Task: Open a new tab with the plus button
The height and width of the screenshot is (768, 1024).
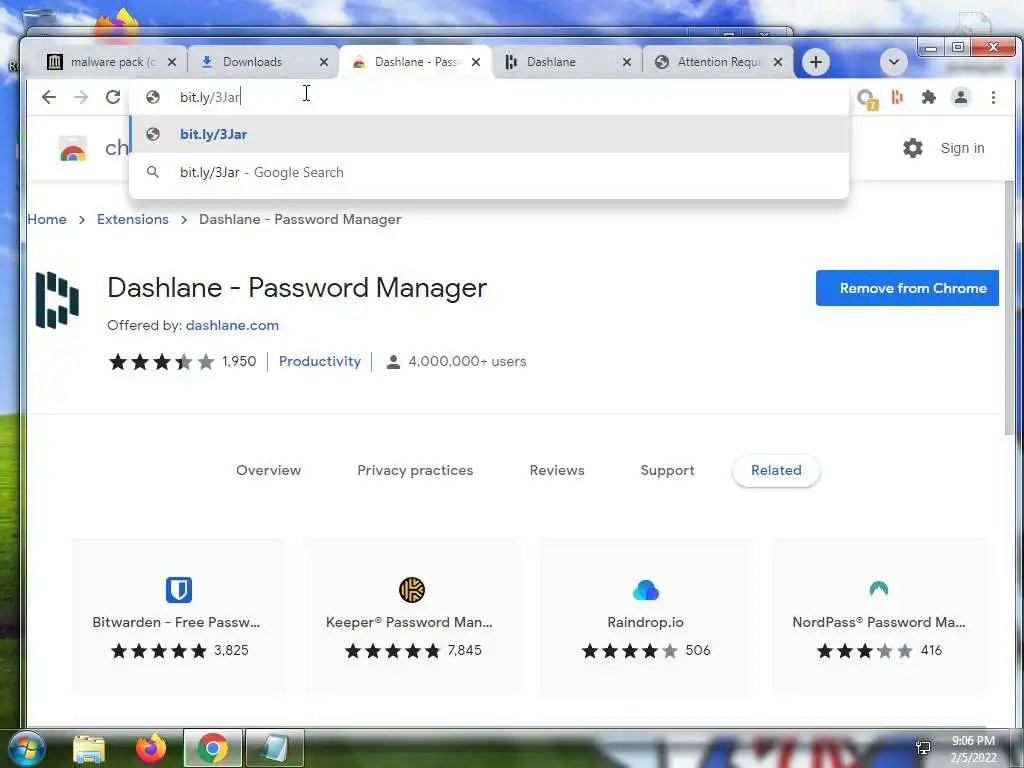Action: pyautogui.click(x=816, y=62)
